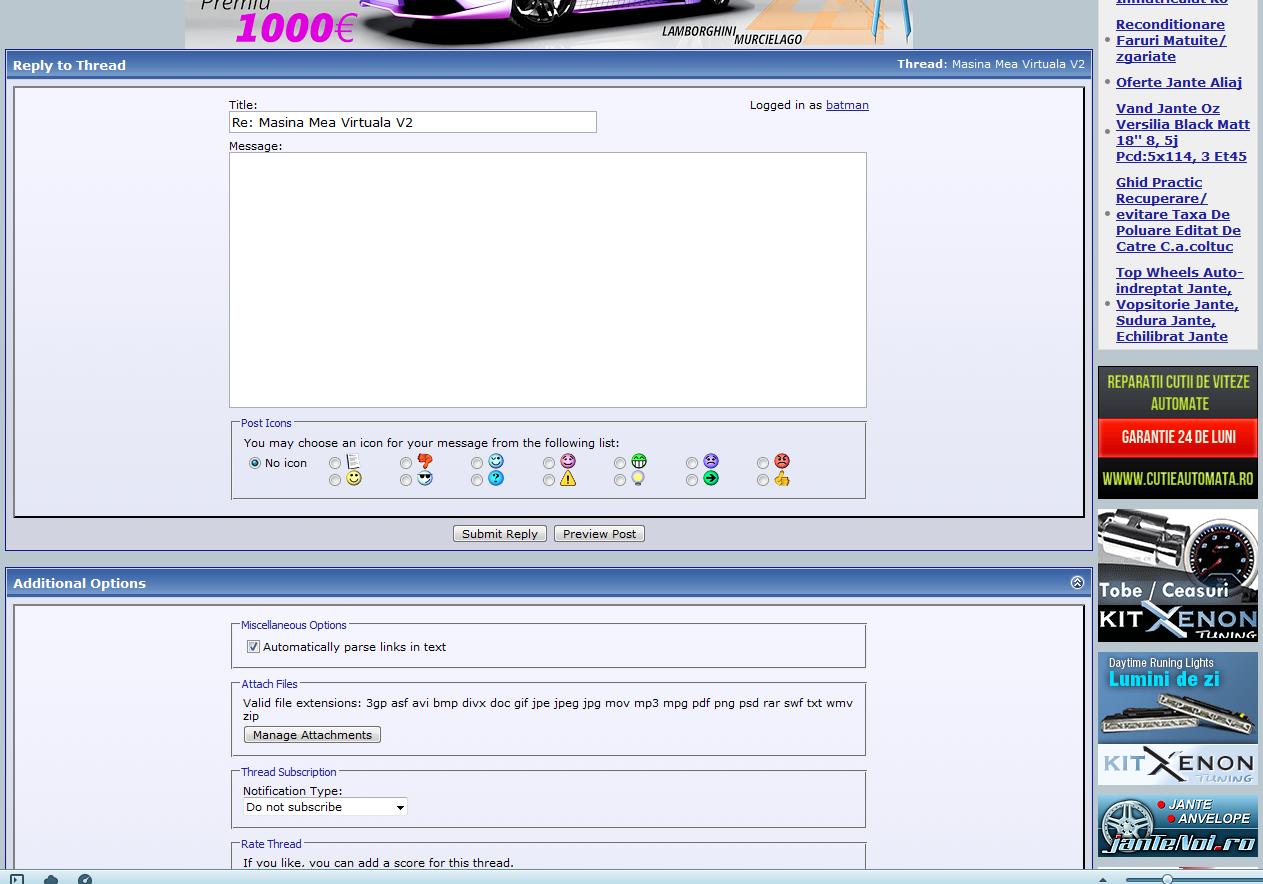
Task: Click the red thumbs-down post icon
Action: [x=425, y=461]
